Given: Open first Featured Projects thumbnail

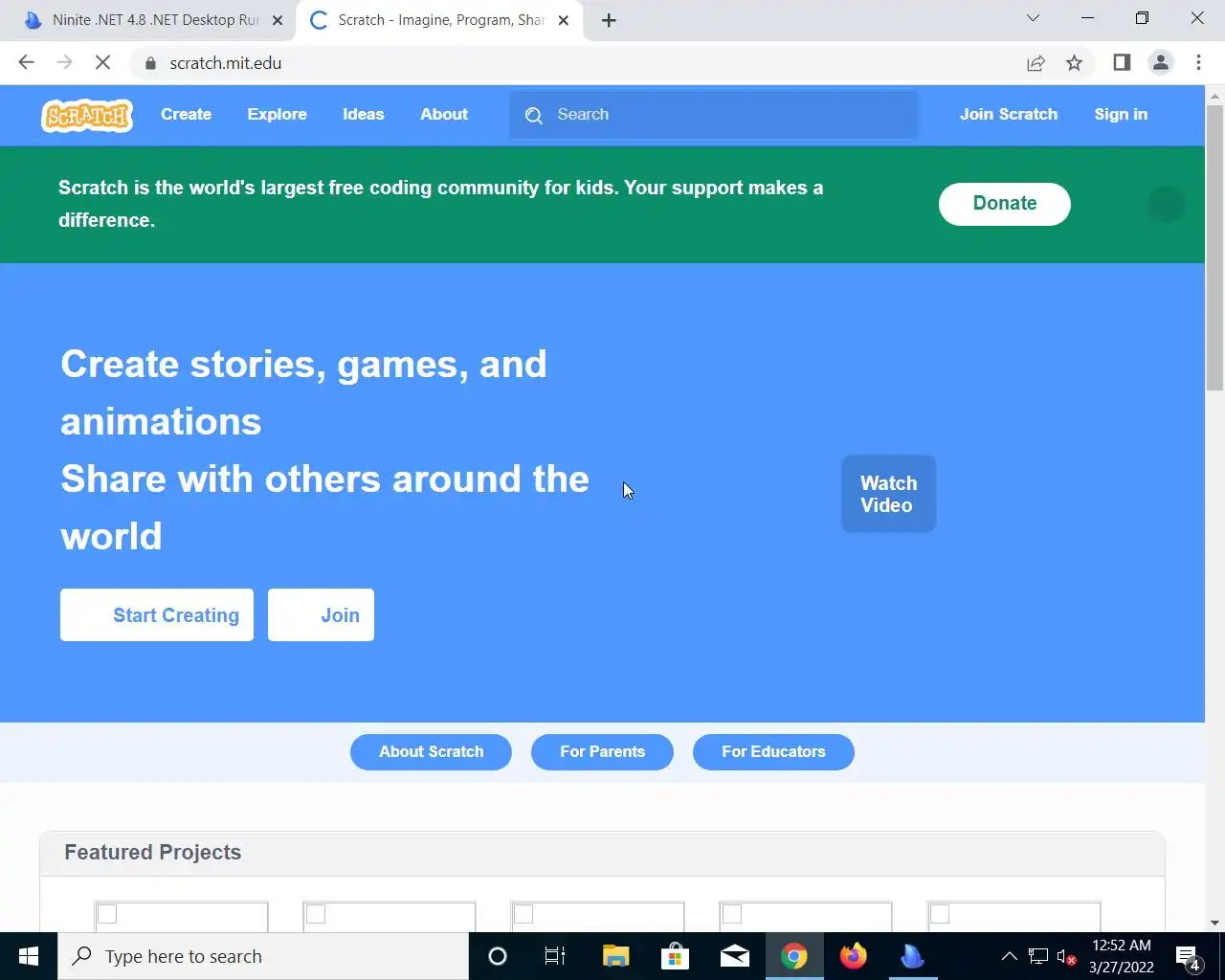Looking at the screenshot, I should (x=181, y=916).
